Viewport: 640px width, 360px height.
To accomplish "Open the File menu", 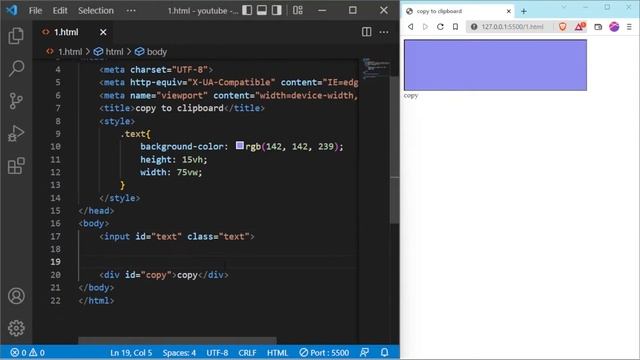I will click(x=35, y=10).
